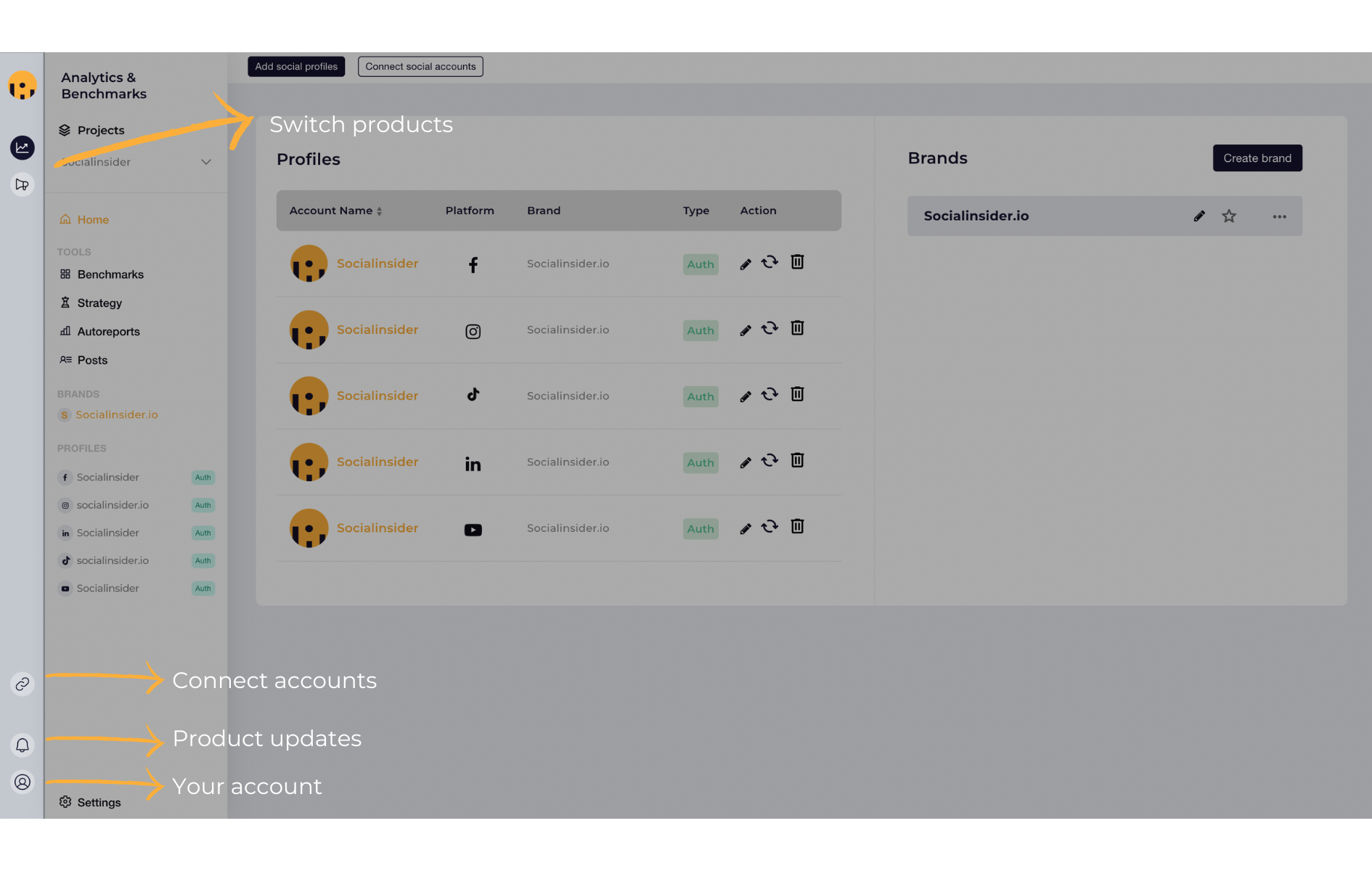The width and height of the screenshot is (1372, 871).
Task: Edit the Instagram Socialinsider profile
Action: (746, 330)
